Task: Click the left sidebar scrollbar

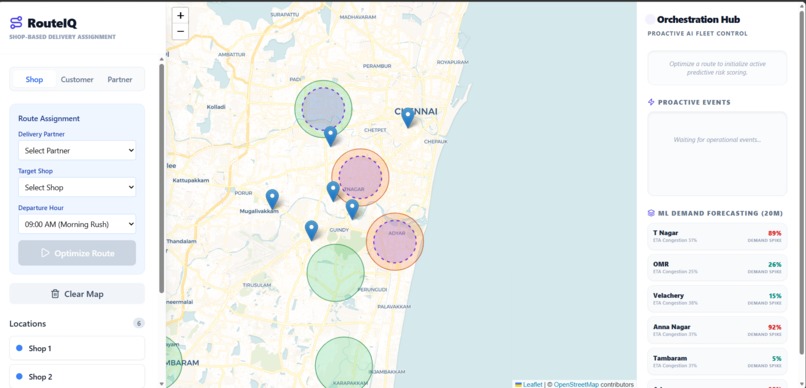Action: (162, 177)
